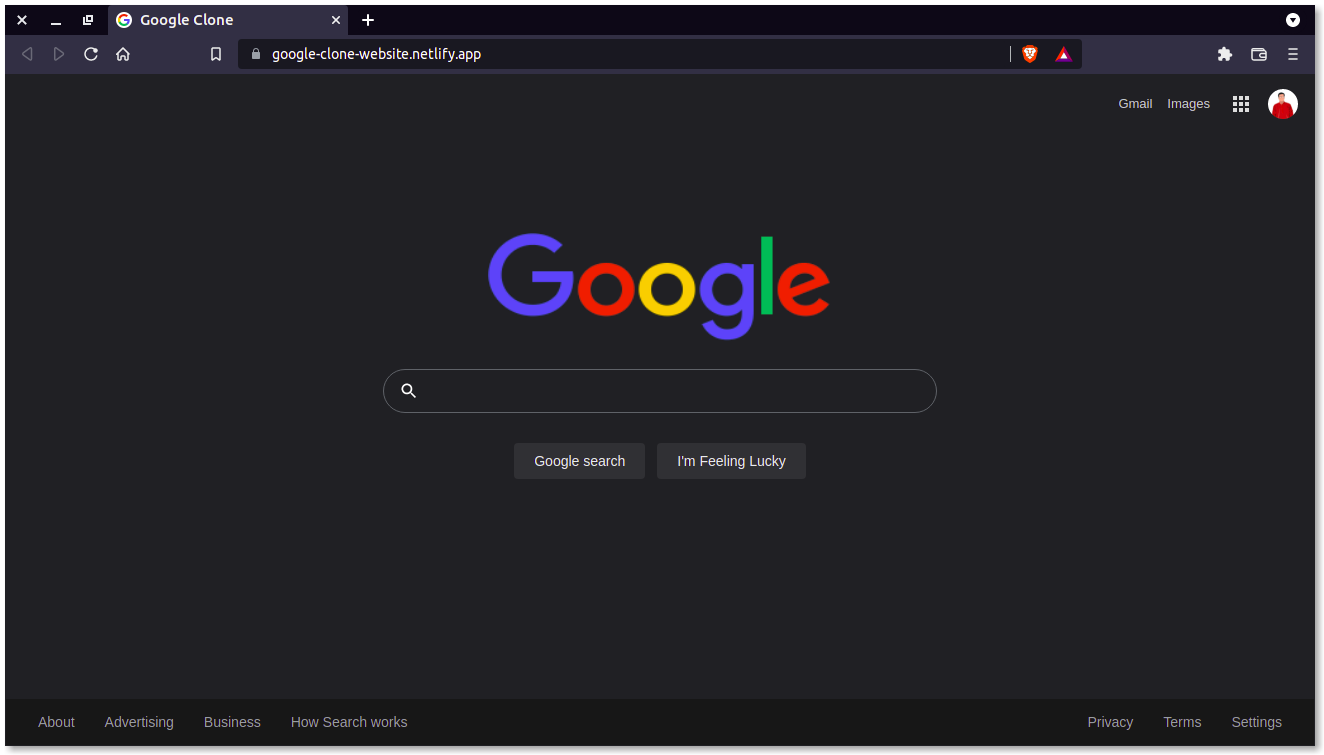Open Brave Shields lion icon
This screenshot has width=1324, height=755.
pyautogui.click(x=1030, y=54)
